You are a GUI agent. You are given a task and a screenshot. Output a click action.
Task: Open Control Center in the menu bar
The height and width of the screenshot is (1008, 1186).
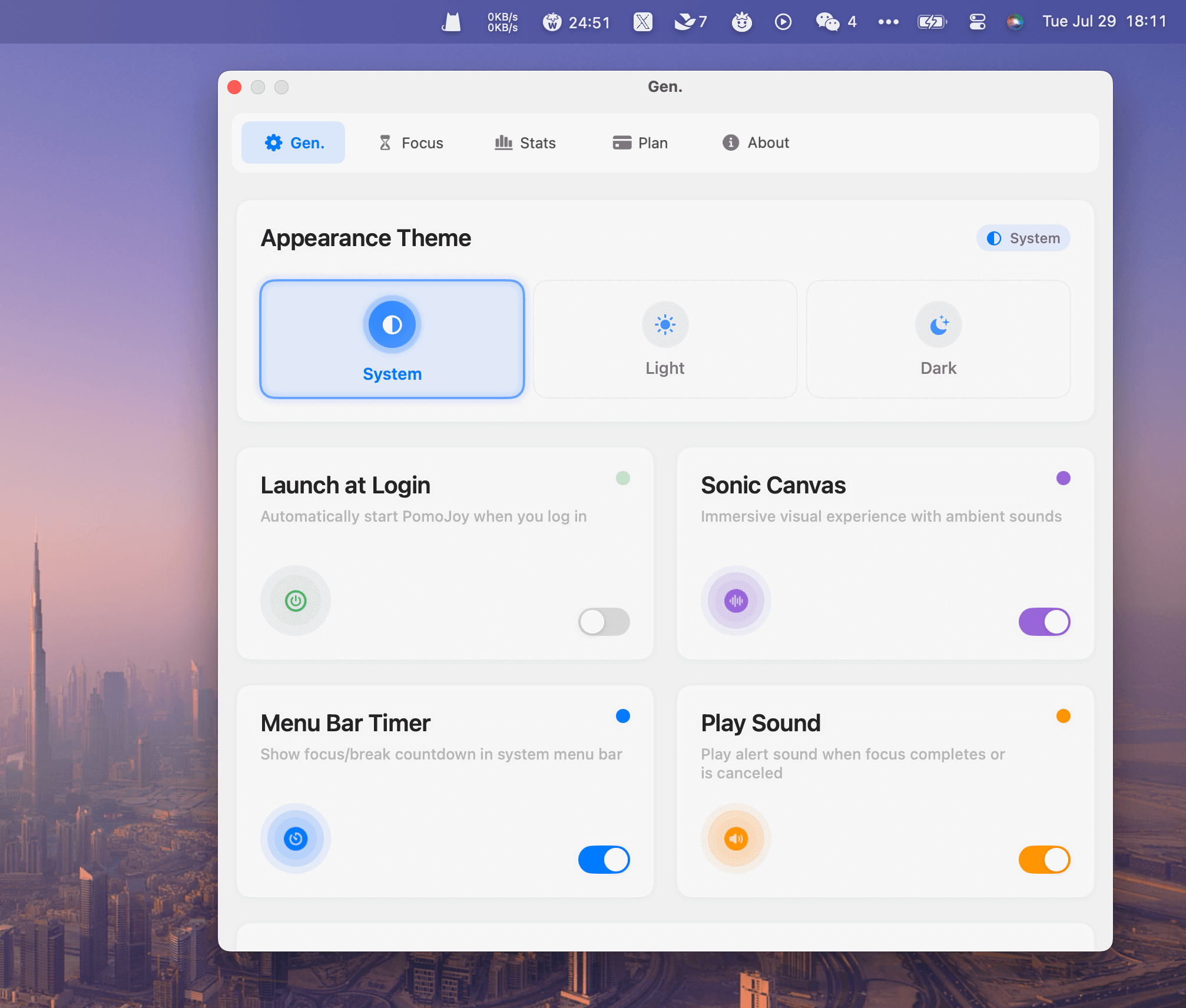[978, 22]
